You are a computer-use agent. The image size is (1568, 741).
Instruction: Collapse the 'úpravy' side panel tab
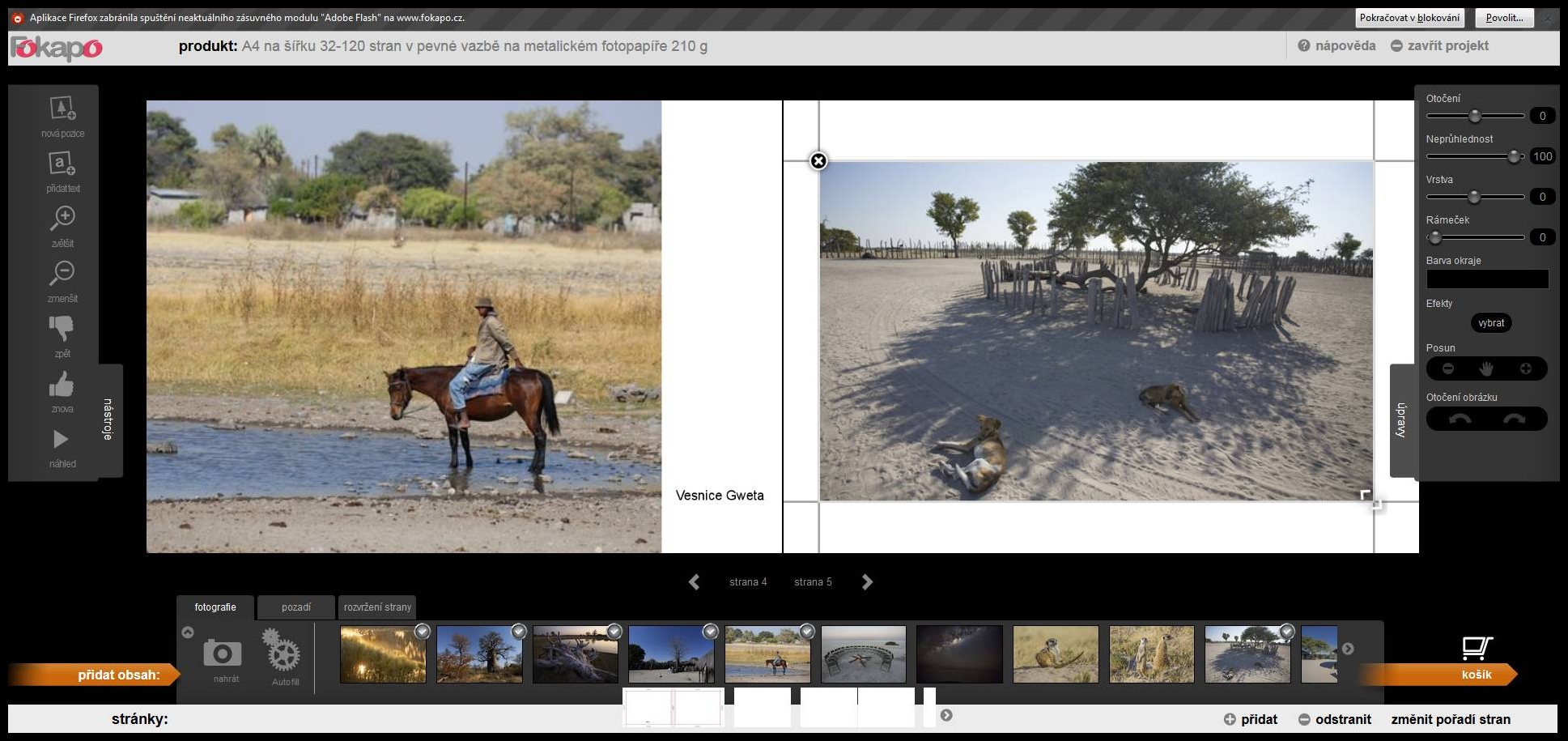click(x=1402, y=420)
